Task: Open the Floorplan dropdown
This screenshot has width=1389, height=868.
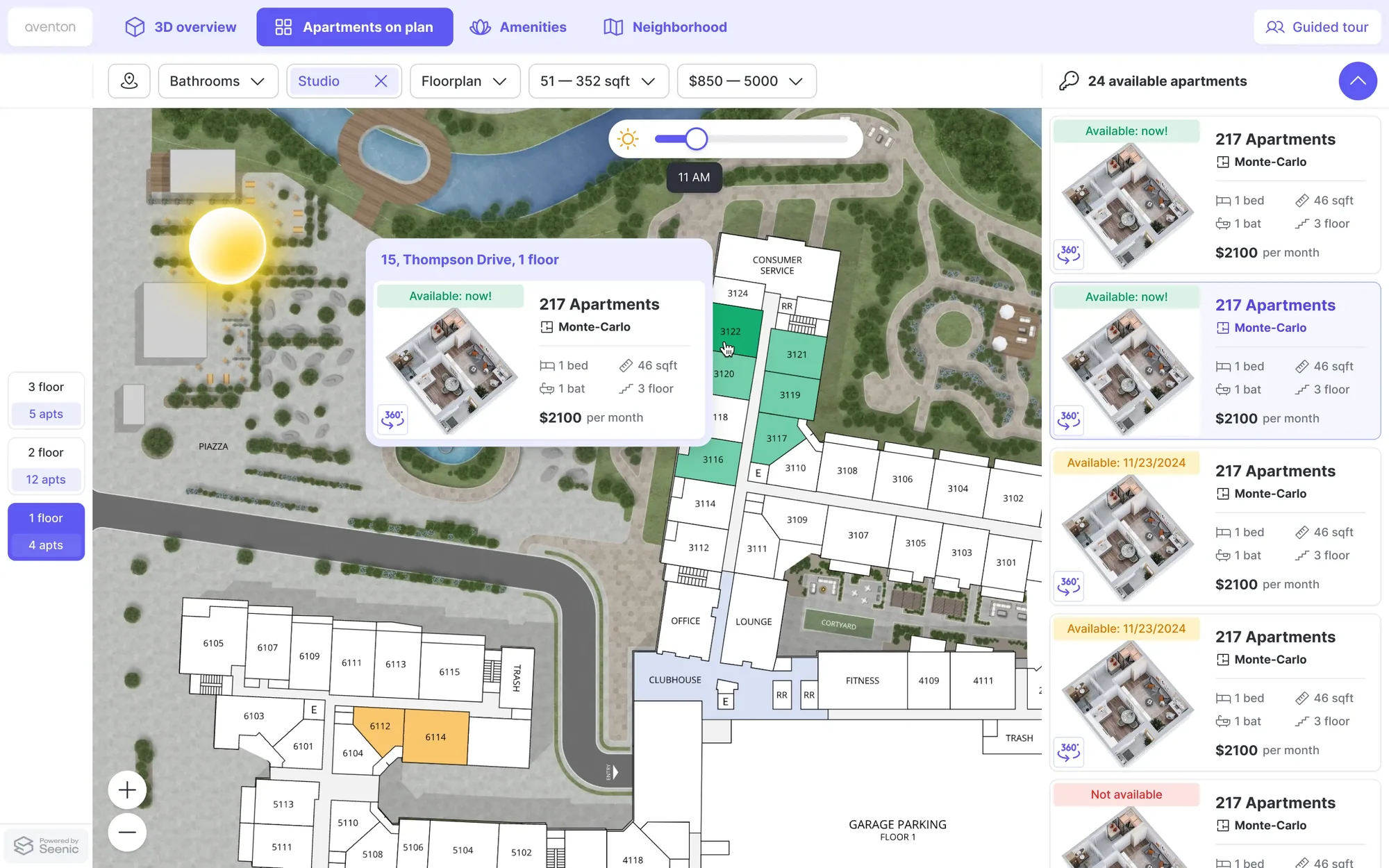Action: (x=465, y=81)
